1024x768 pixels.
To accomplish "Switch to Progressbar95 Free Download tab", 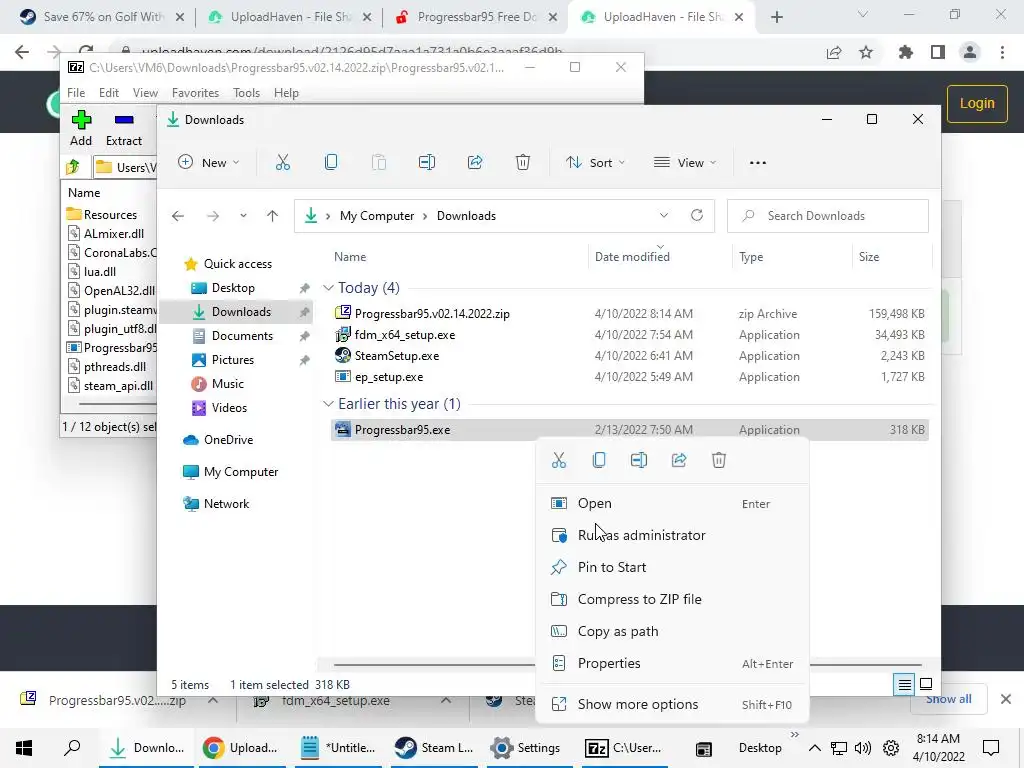I will pyautogui.click(x=477, y=17).
